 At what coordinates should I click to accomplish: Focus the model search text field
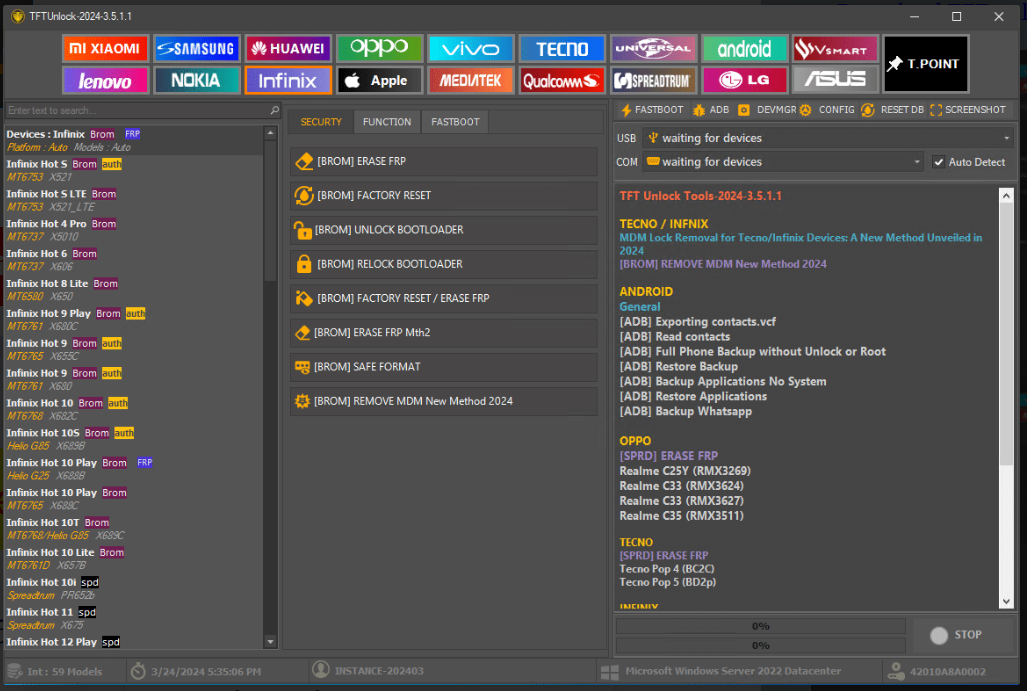tap(138, 110)
